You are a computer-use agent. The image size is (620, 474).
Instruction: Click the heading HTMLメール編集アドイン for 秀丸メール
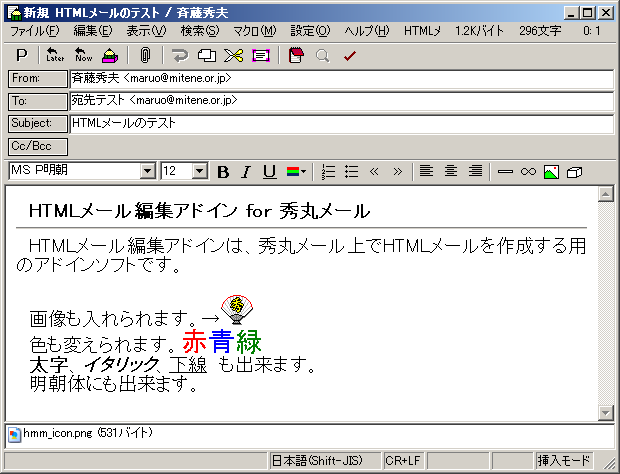click(x=199, y=211)
